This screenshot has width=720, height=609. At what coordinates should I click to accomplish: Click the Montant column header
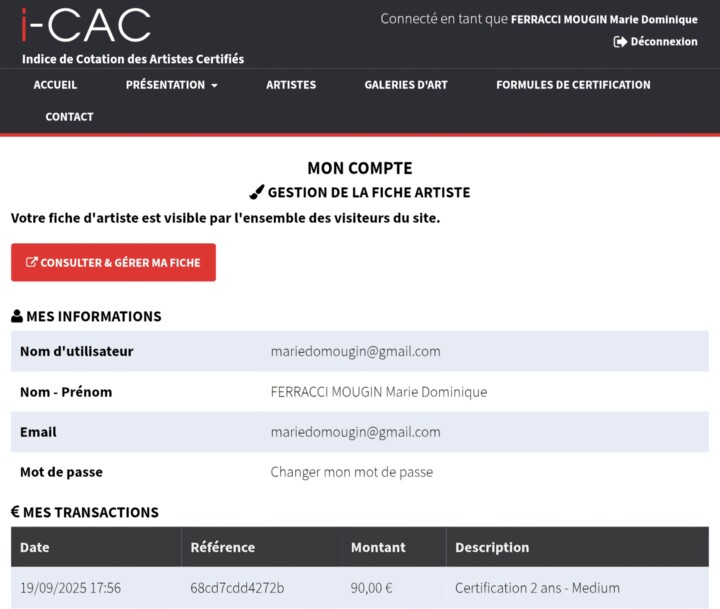point(378,547)
